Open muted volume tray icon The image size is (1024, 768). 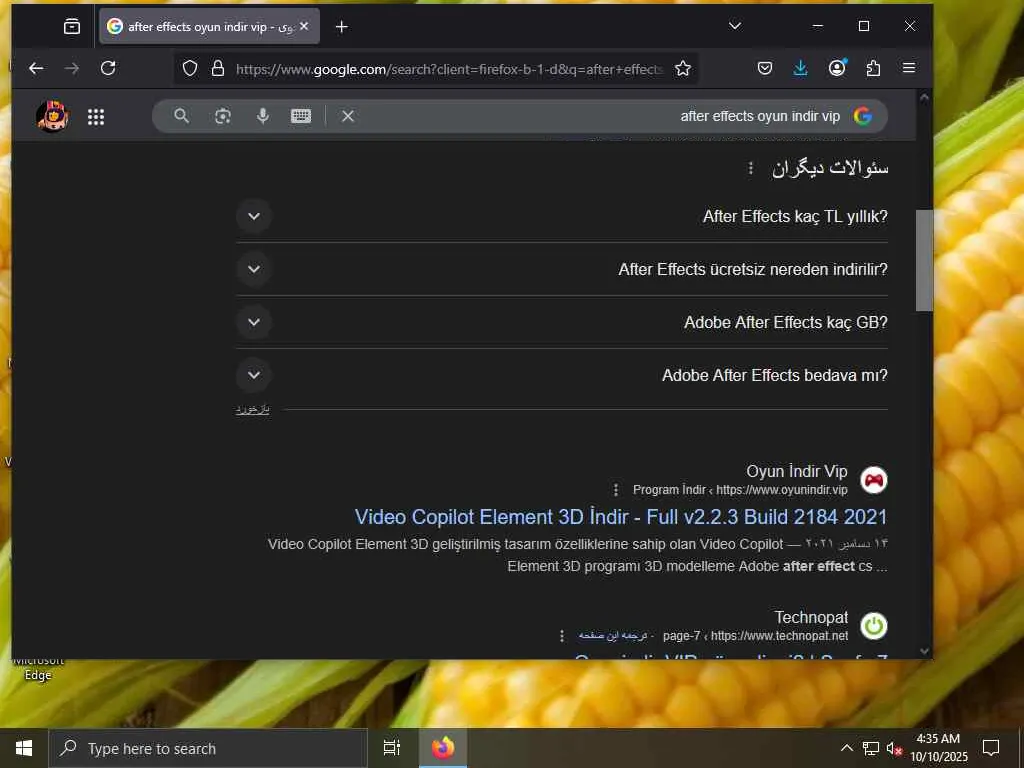tap(894, 748)
